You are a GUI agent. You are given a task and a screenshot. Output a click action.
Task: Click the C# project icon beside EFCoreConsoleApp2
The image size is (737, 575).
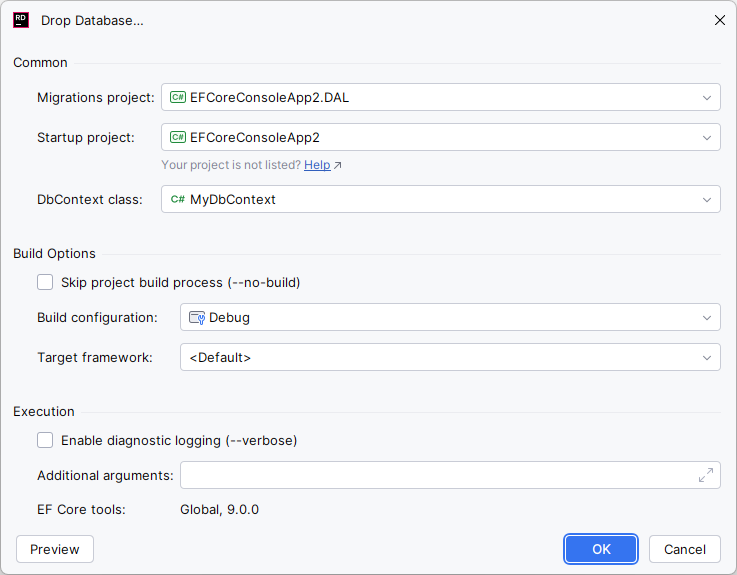pos(178,137)
